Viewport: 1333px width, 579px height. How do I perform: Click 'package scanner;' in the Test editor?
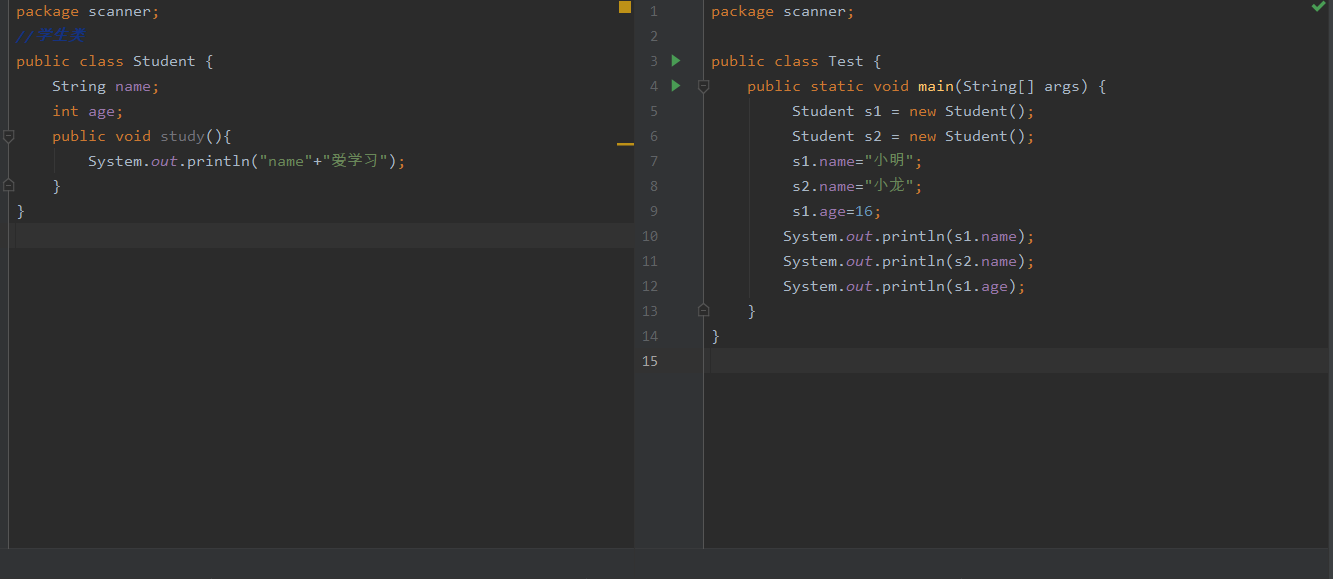pyautogui.click(x=783, y=11)
